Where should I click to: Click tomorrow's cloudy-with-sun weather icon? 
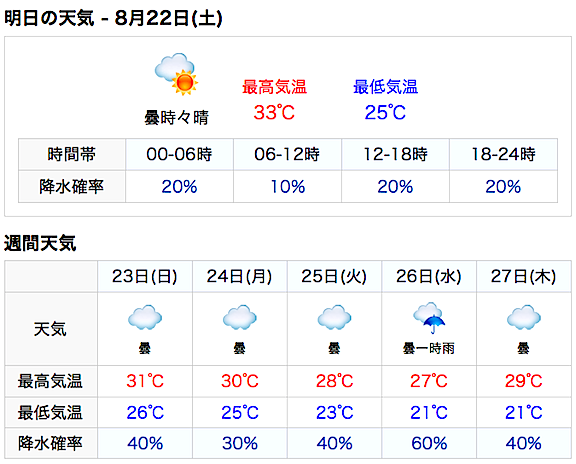(x=176, y=74)
